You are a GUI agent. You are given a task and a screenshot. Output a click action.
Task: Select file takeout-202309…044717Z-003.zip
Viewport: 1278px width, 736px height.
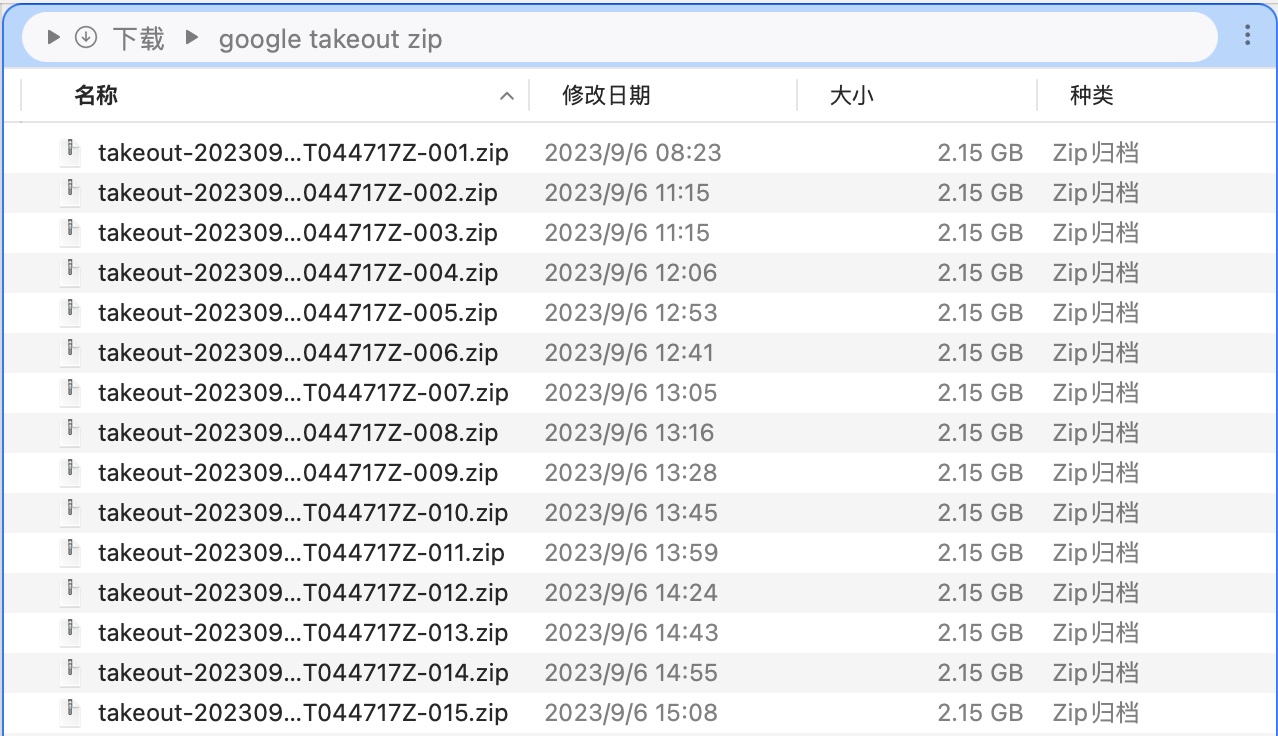298,233
